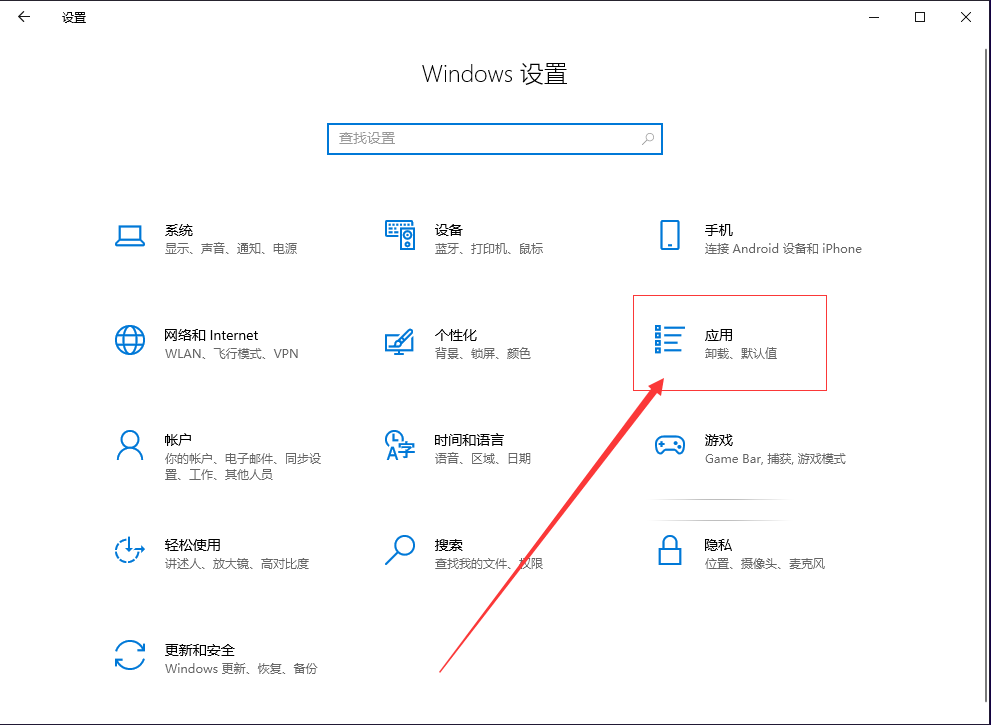Click the Apps list icon
This screenshot has width=991, height=725.
pyautogui.click(x=670, y=339)
